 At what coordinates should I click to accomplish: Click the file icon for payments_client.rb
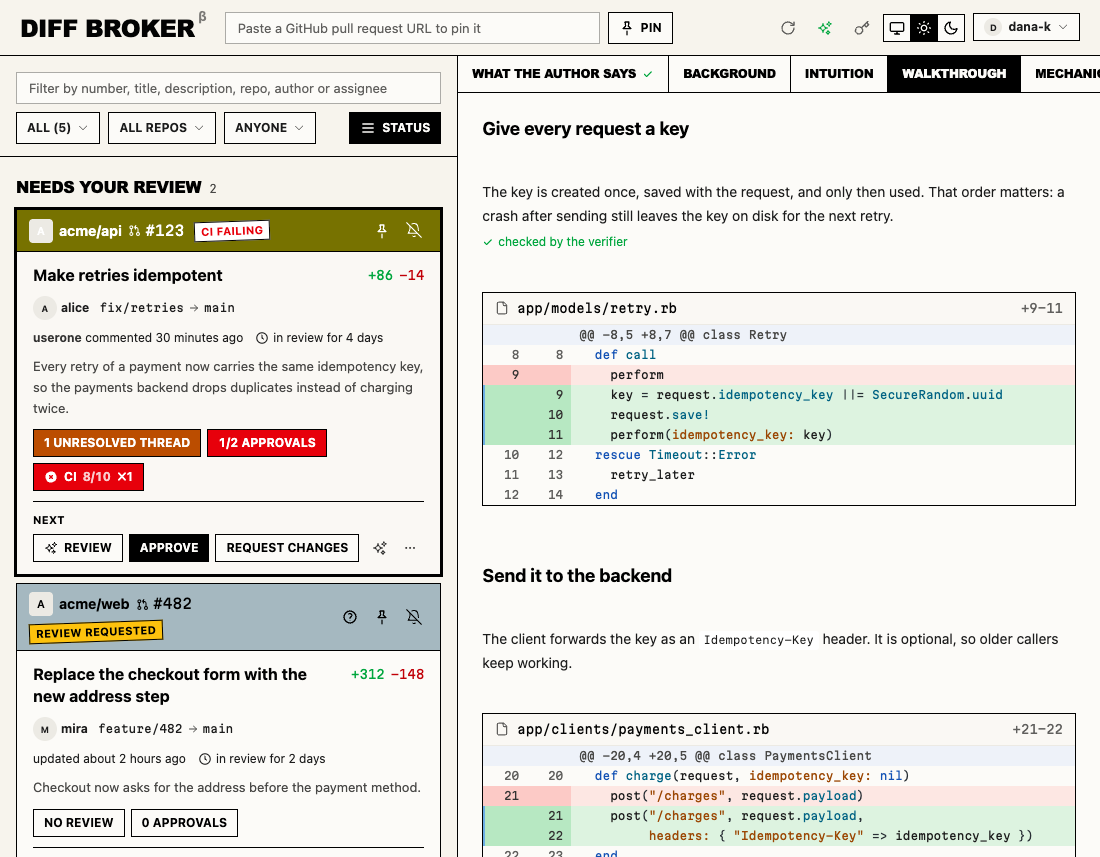tap(502, 729)
